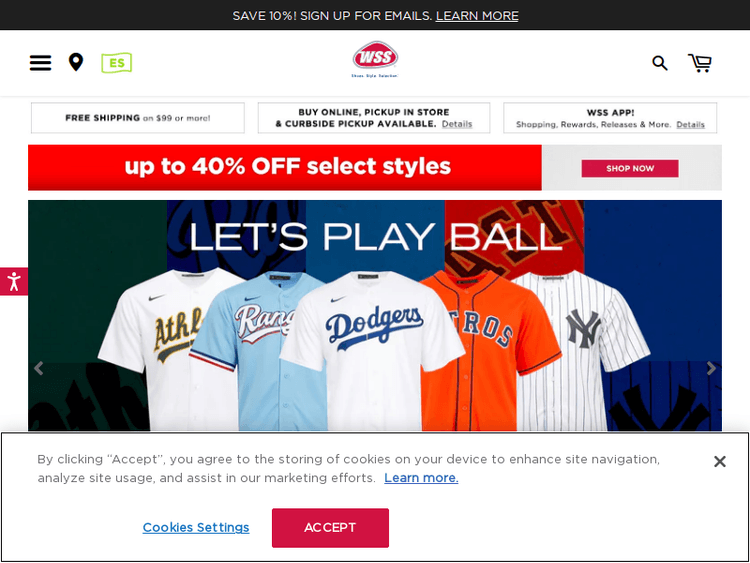Click the free shipping promo box
The image size is (750, 563).
pyautogui.click(x=138, y=118)
